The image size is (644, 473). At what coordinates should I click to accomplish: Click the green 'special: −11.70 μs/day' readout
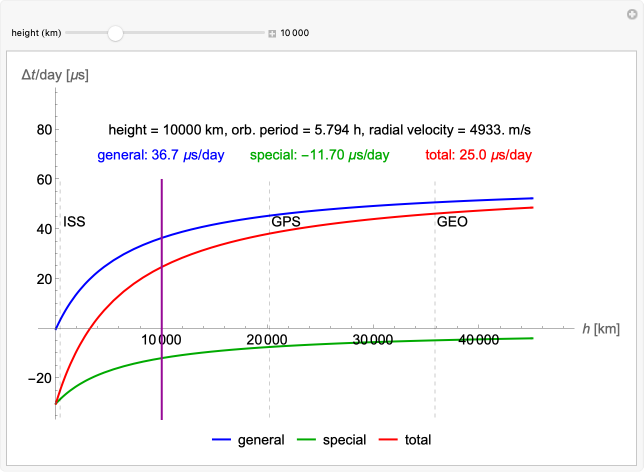click(321, 155)
